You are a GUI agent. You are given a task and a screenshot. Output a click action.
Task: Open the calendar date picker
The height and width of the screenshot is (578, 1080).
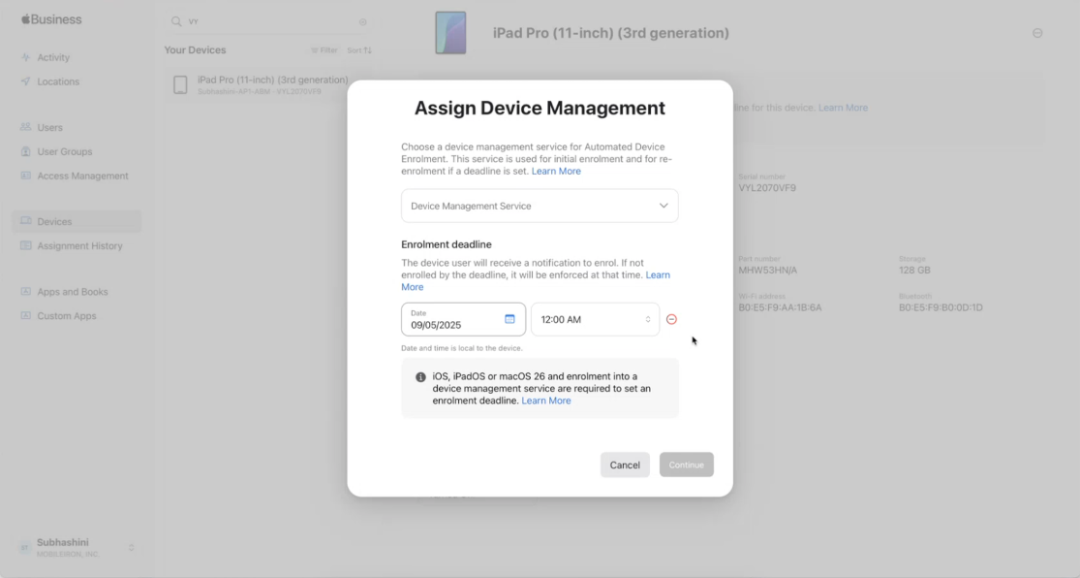(509, 318)
